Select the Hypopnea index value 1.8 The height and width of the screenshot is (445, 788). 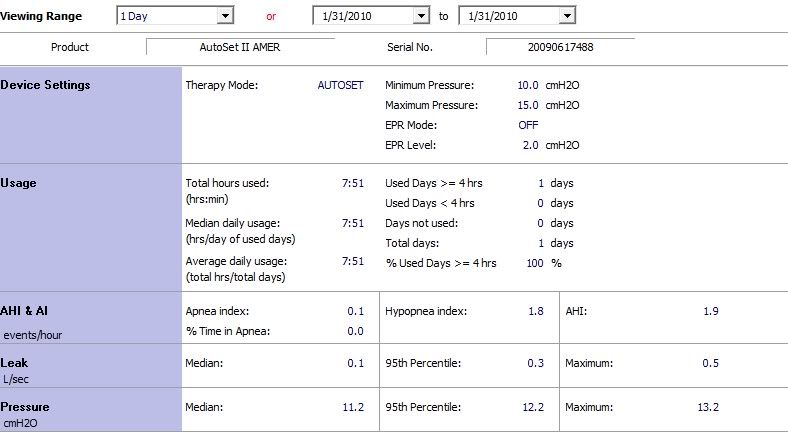[536, 311]
